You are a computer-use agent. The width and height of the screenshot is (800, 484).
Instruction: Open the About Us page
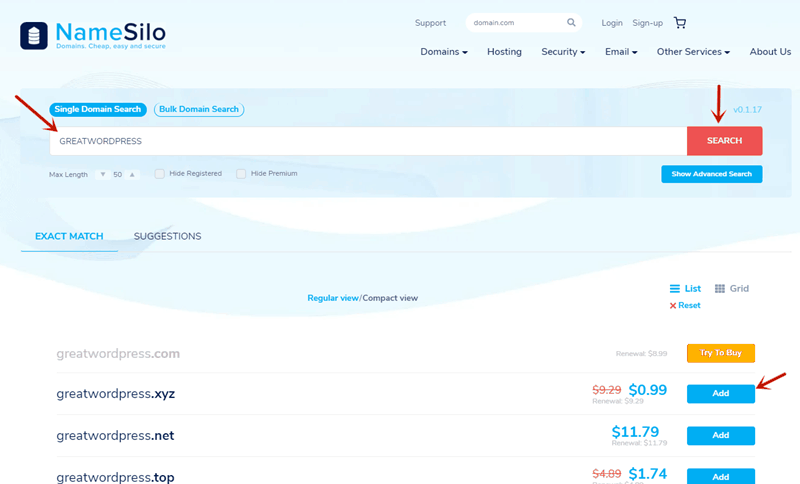(770, 52)
